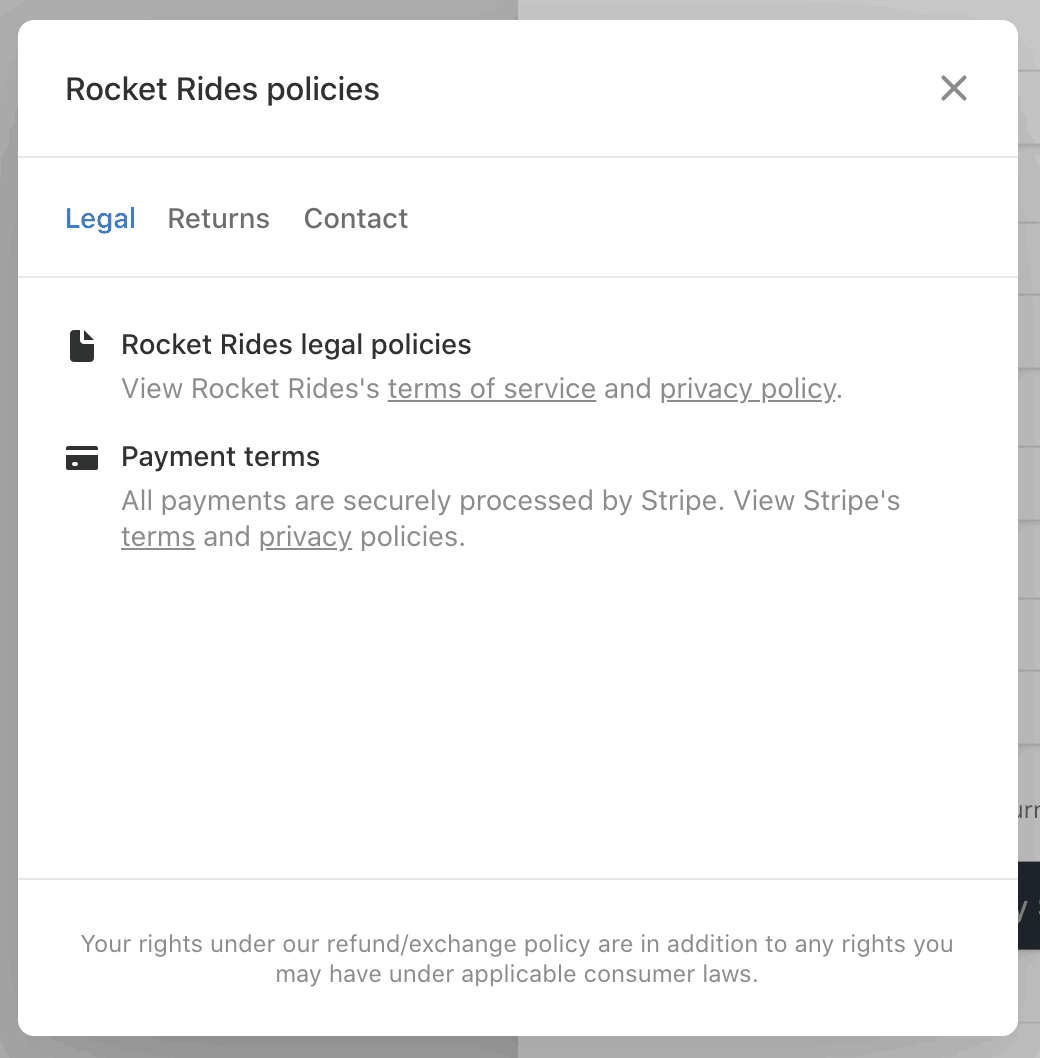1040x1058 pixels.
Task: Click the "Payment terms" heading
Action: (220, 457)
